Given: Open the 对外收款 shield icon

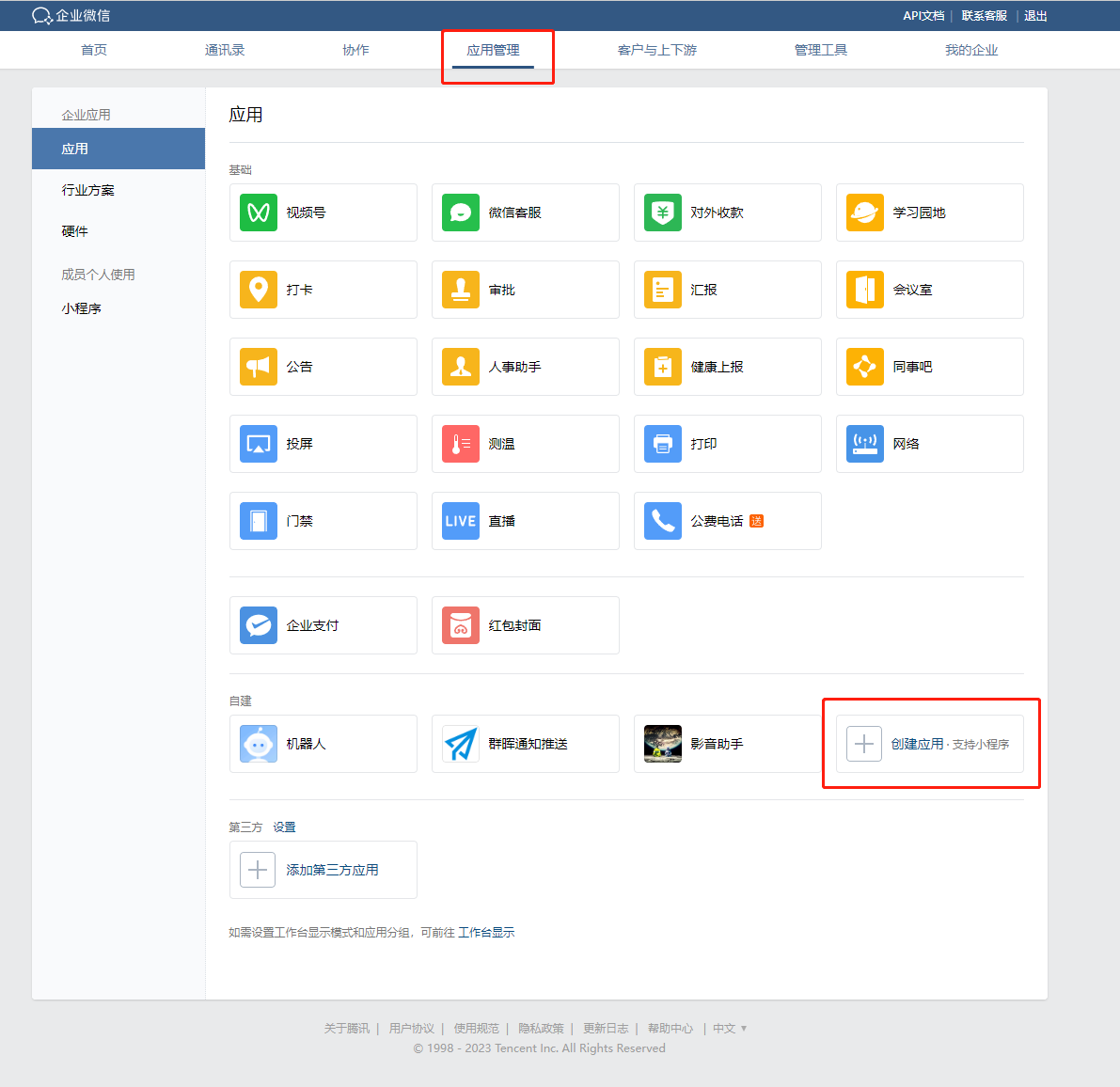Looking at the screenshot, I should 663,213.
